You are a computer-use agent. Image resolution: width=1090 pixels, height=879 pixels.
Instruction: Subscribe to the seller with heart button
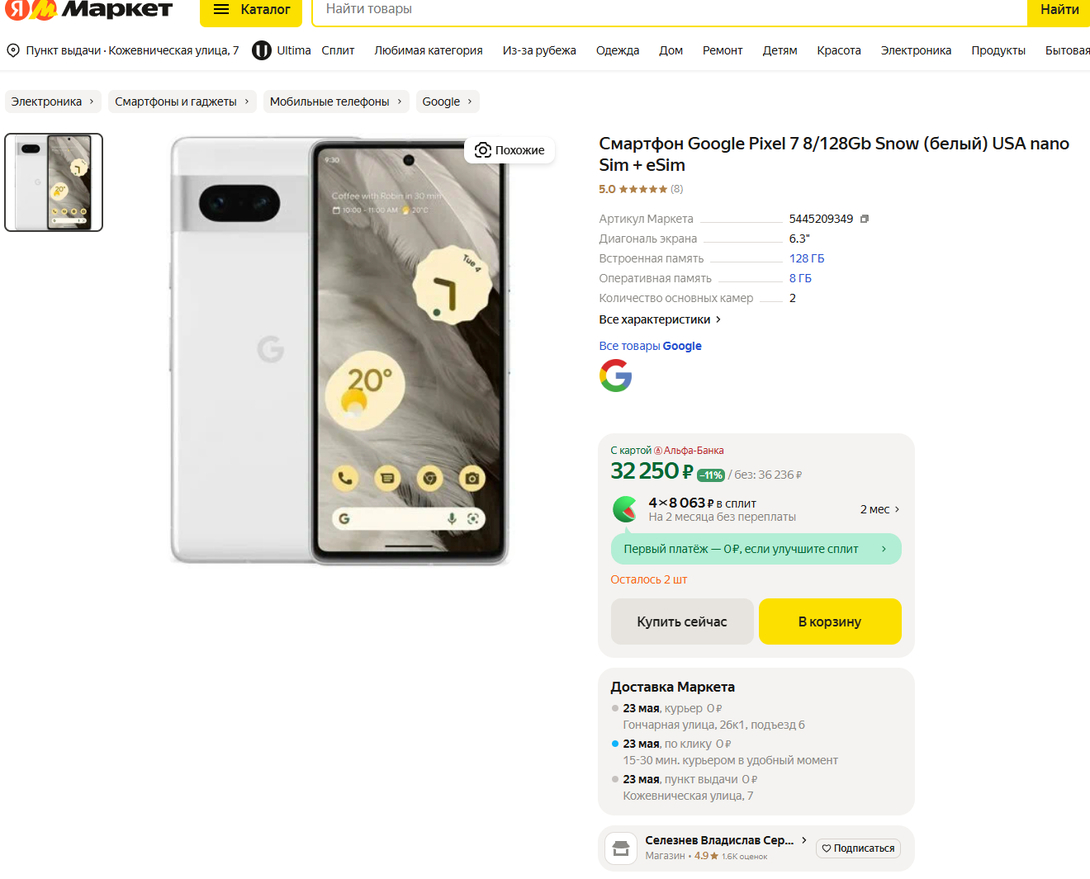coord(857,848)
